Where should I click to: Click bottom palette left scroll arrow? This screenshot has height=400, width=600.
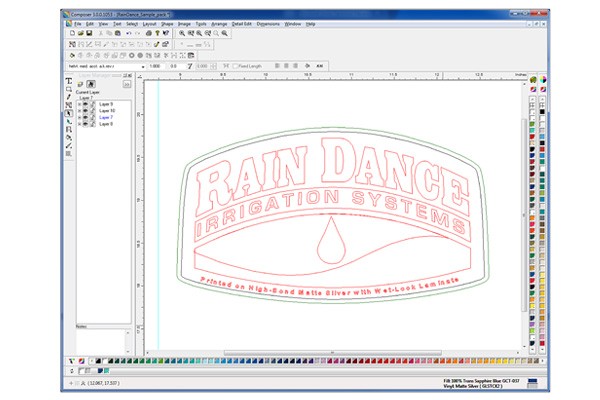click(91, 361)
